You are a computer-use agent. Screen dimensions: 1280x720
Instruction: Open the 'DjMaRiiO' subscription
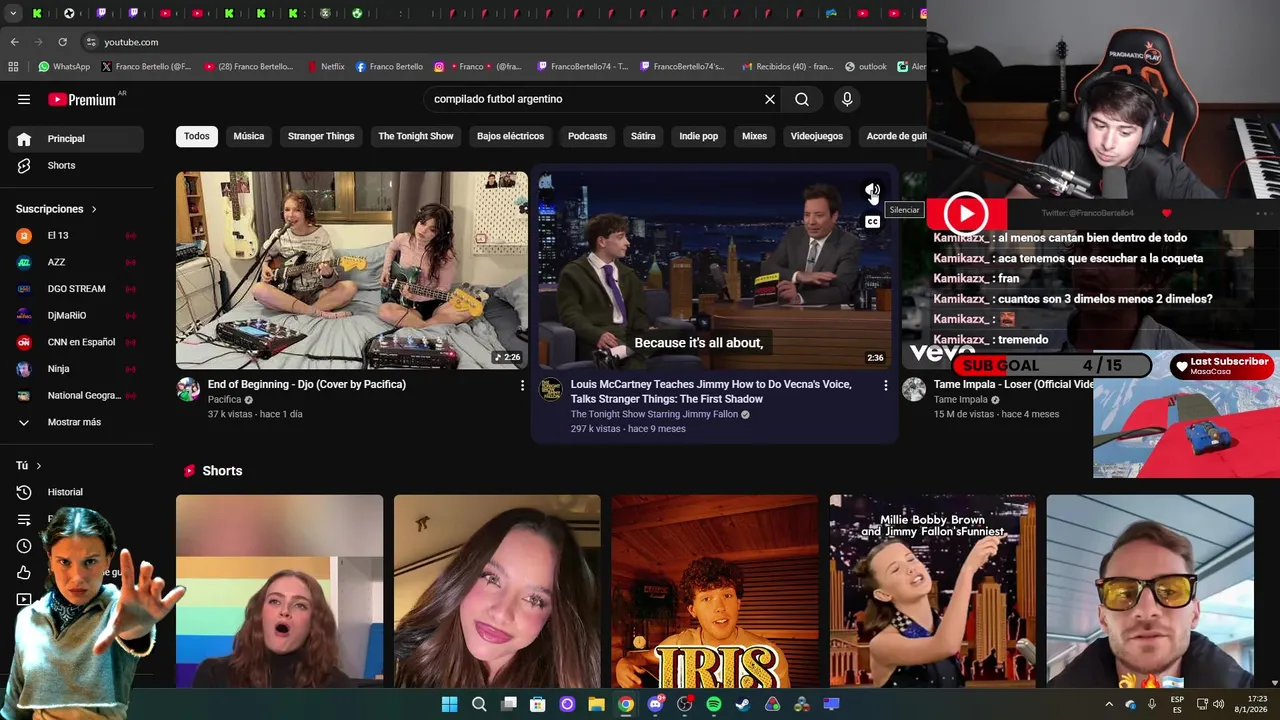pos(76,315)
